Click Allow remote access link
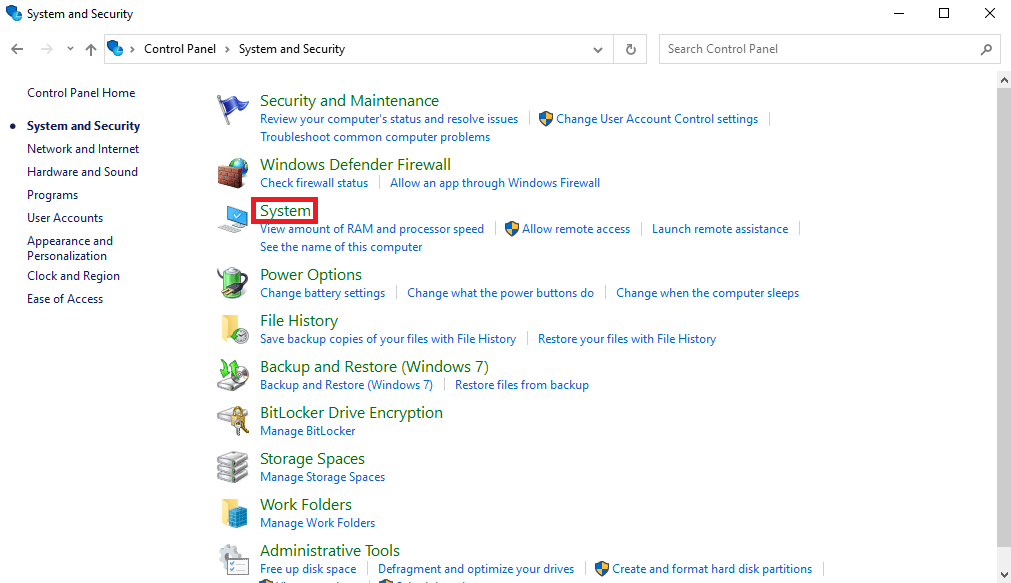Screen dimensions: 1011x583 click(576, 229)
